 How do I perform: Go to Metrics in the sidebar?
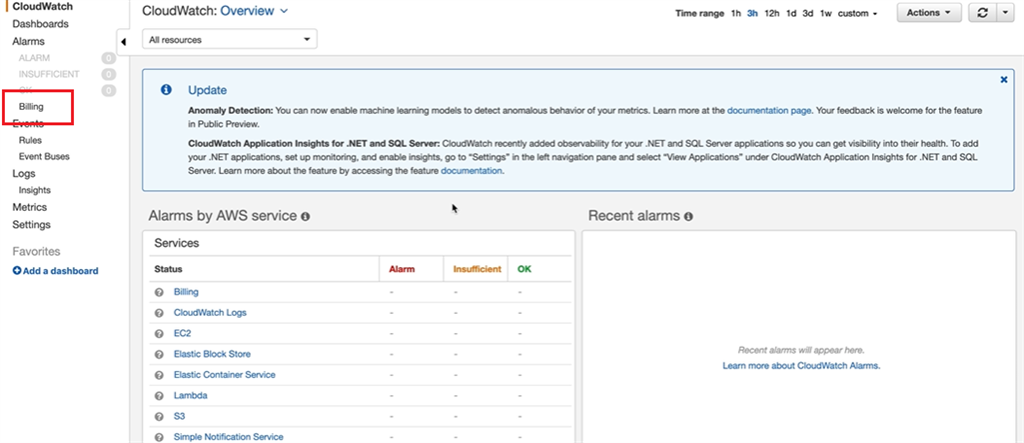30,207
